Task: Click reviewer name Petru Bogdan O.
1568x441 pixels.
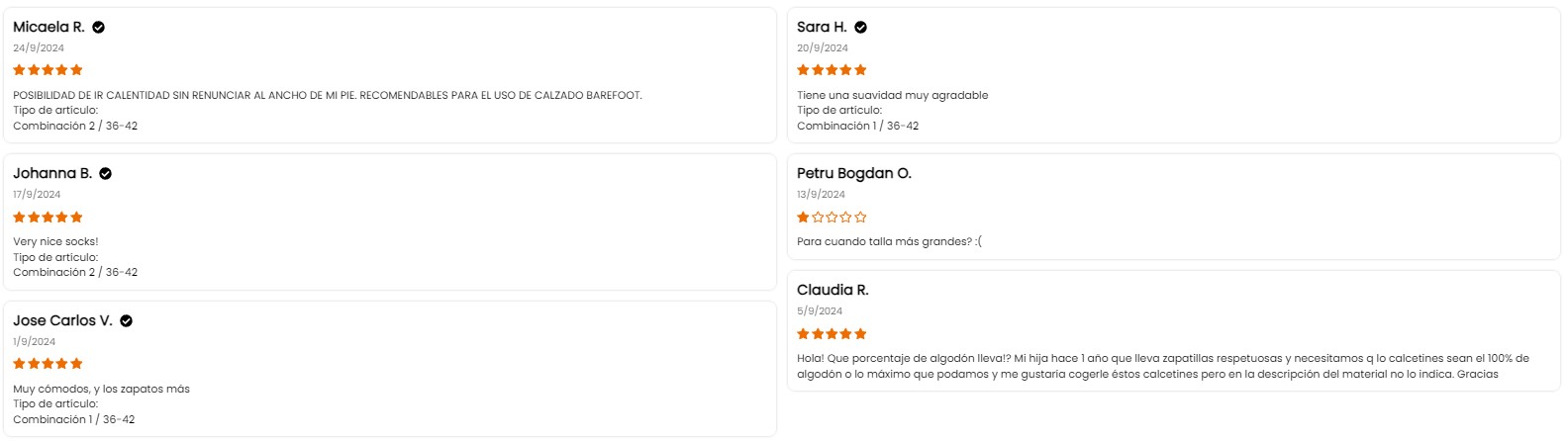Action: coord(853,174)
